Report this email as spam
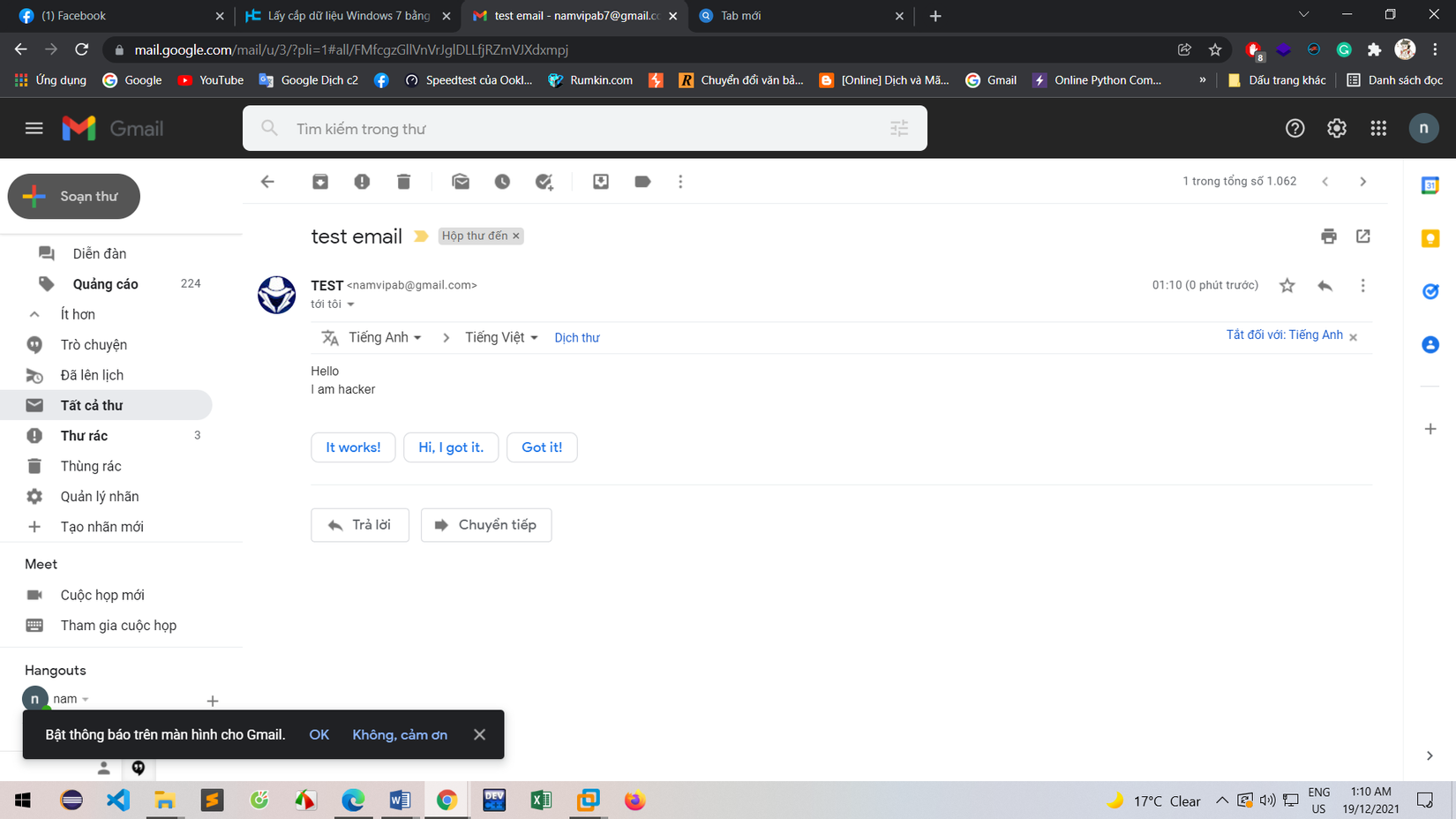 click(x=362, y=181)
